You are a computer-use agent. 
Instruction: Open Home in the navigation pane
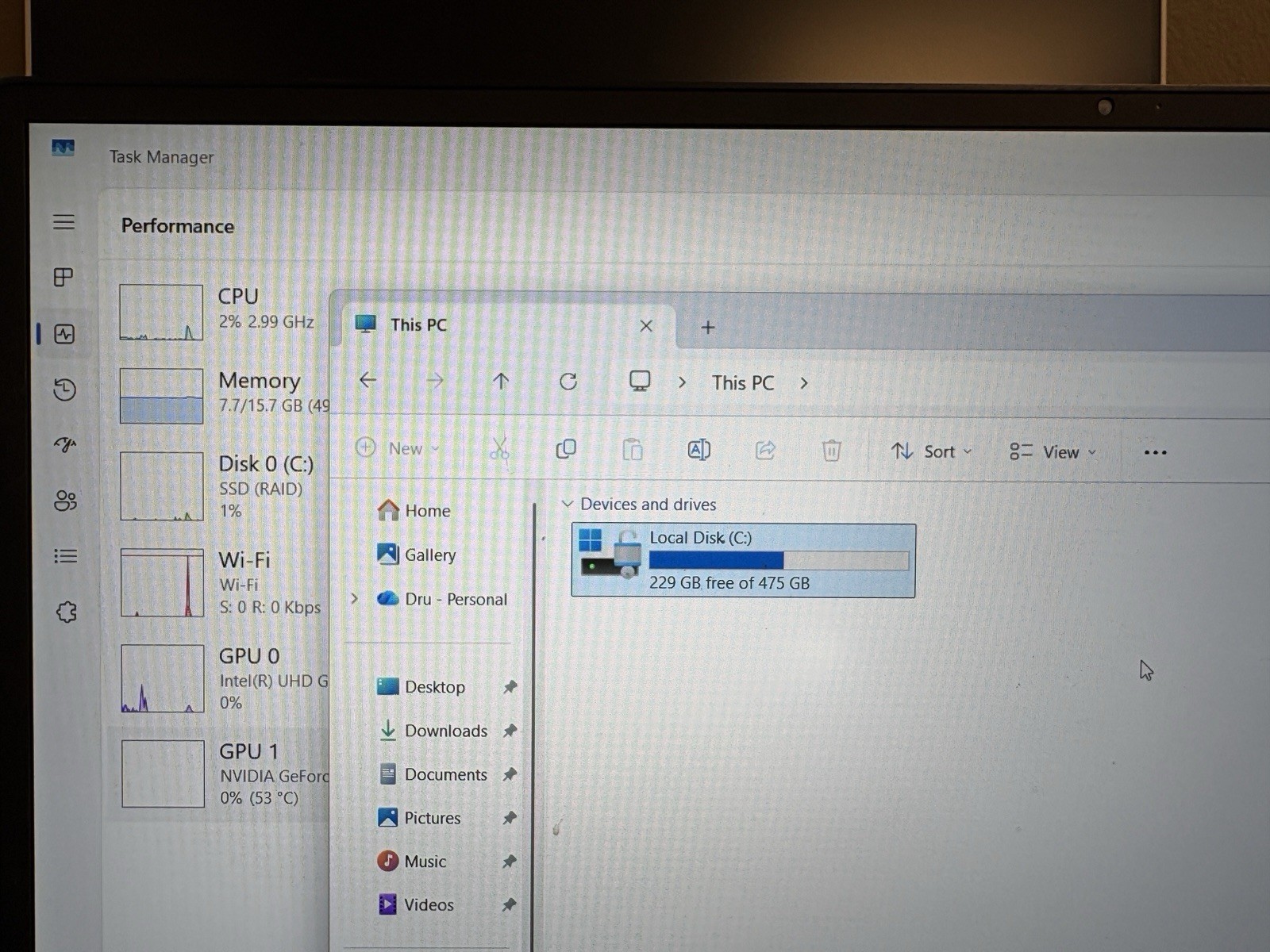point(414,510)
